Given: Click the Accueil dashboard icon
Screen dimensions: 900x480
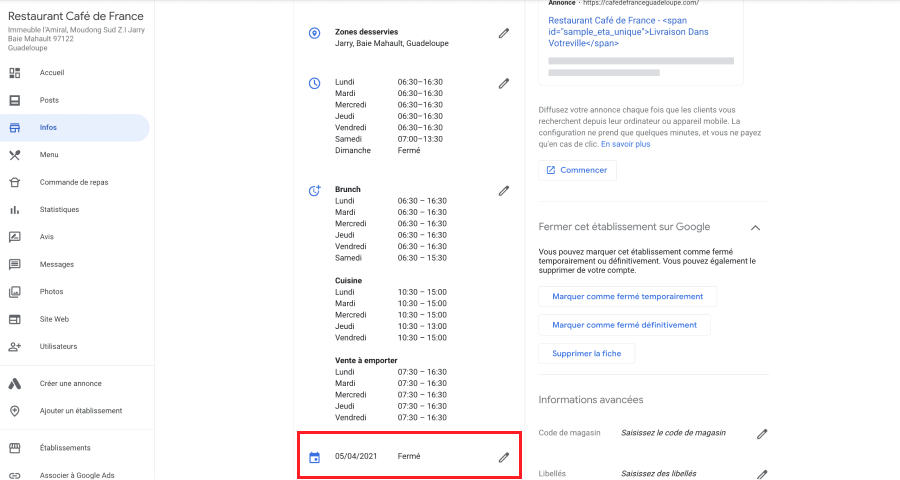Looking at the screenshot, I should (x=15, y=73).
